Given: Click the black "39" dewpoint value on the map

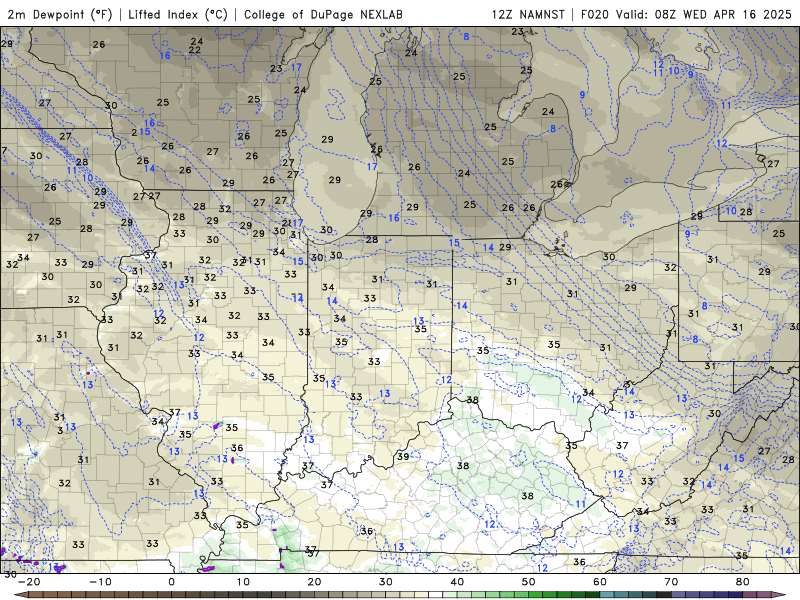Looking at the screenshot, I should pos(403,456).
